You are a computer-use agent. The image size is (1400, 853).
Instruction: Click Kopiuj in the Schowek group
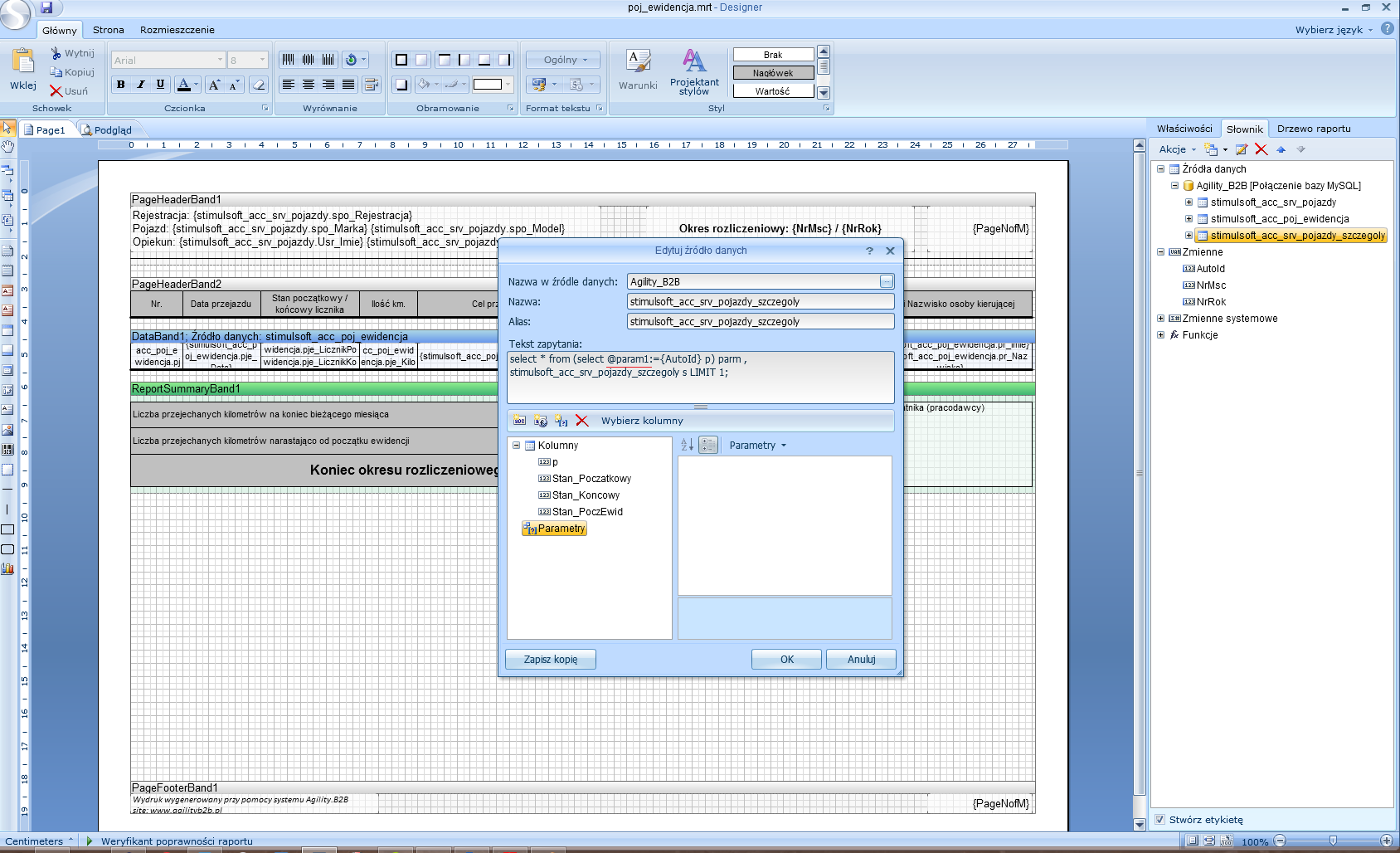72,72
